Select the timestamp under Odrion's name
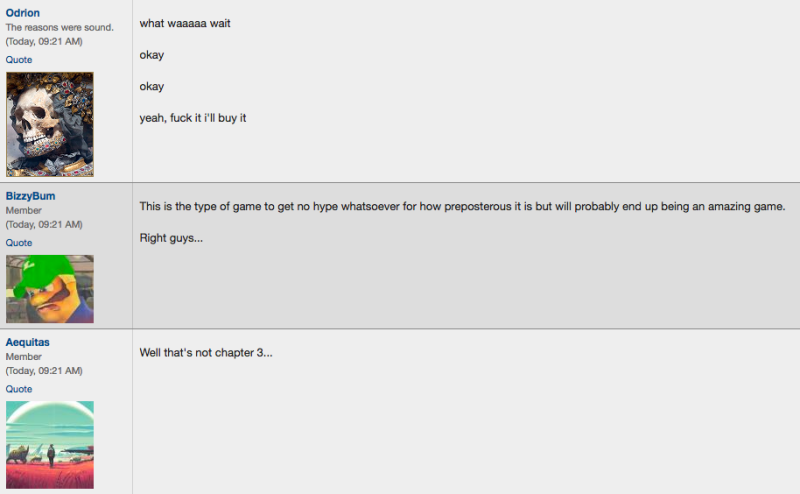 44,41
